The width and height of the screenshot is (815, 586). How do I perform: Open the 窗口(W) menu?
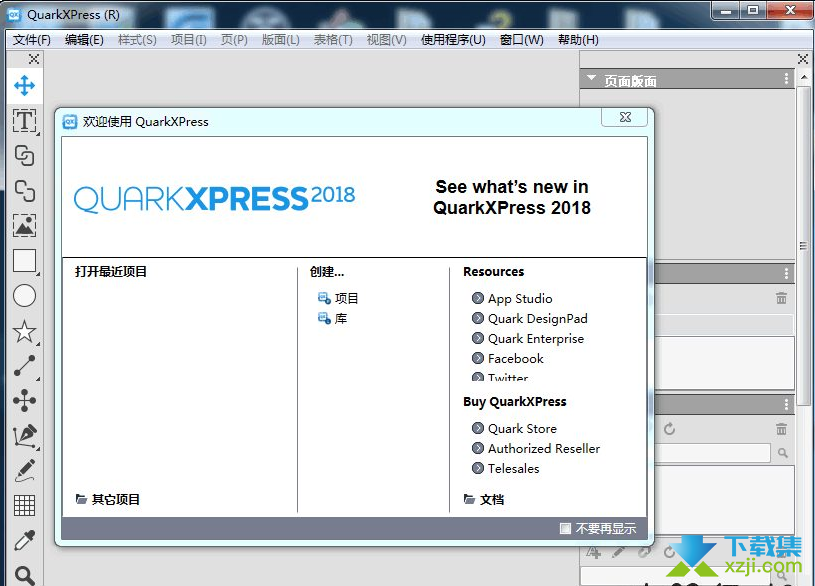coord(521,40)
